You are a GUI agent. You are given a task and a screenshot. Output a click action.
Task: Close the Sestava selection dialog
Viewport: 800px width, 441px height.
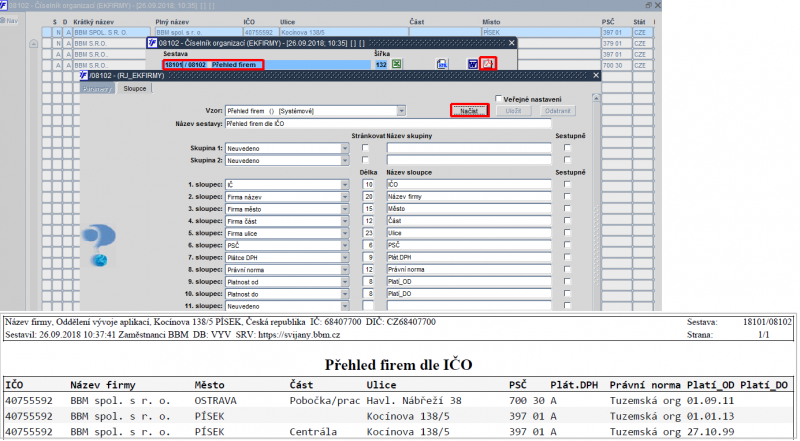[x=512, y=43]
